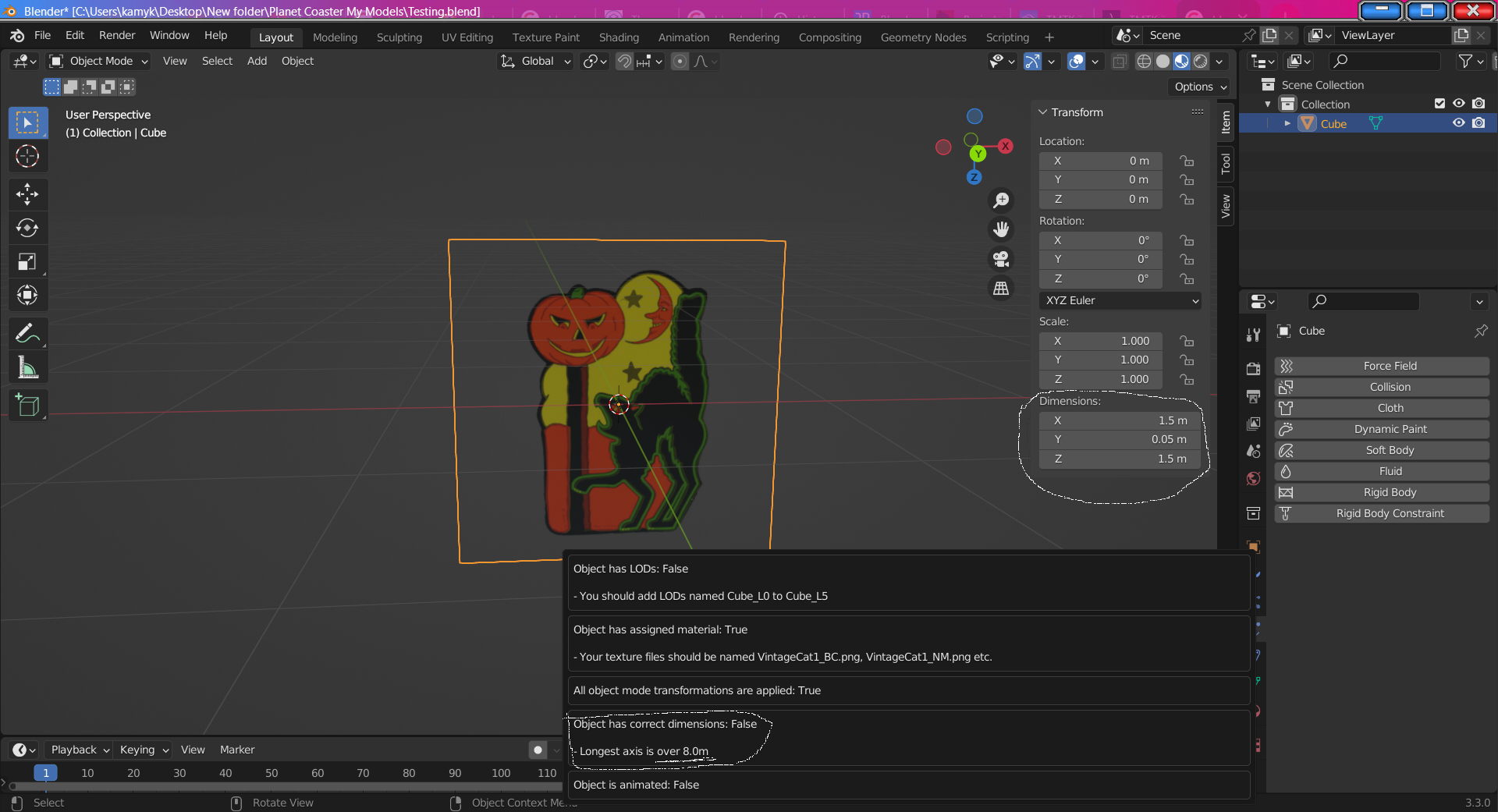Viewport: 1498px width, 812px height.
Task: Click the pan view hand icon
Action: click(x=1001, y=229)
